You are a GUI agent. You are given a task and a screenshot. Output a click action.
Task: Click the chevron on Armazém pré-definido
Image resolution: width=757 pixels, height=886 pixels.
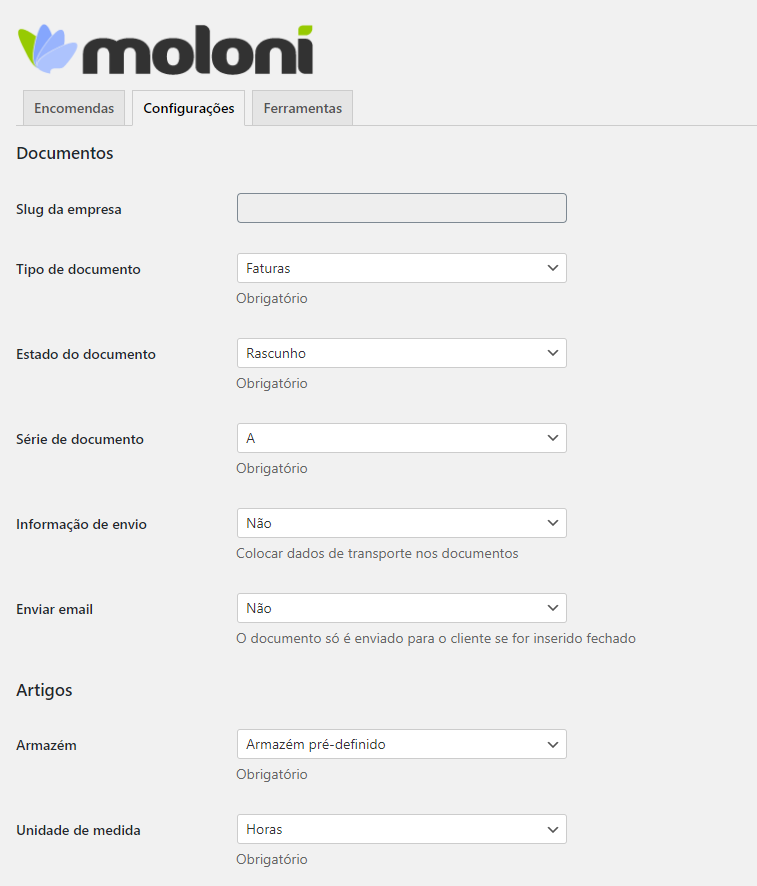click(552, 744)
